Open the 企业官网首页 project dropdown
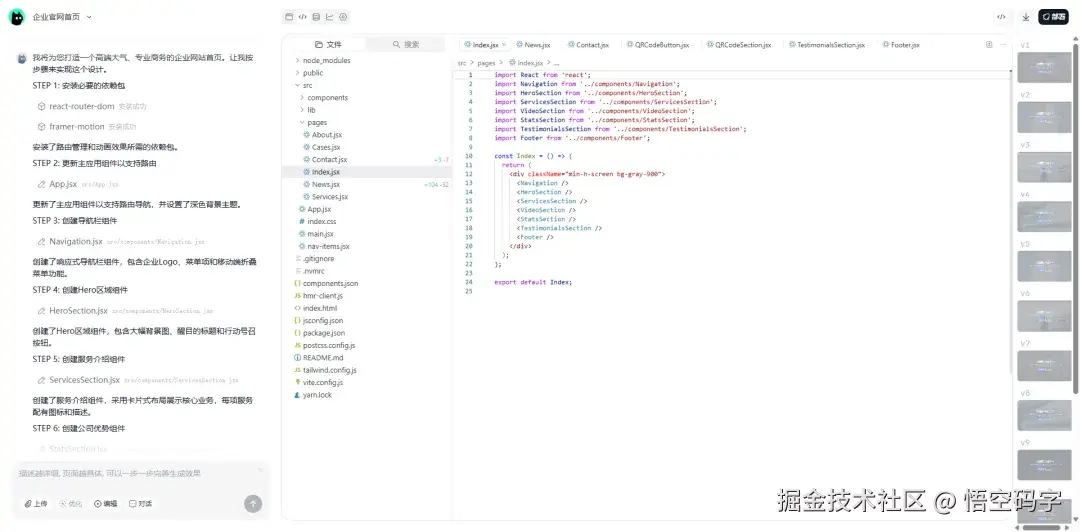1080x532 pixels. [62, 17]
